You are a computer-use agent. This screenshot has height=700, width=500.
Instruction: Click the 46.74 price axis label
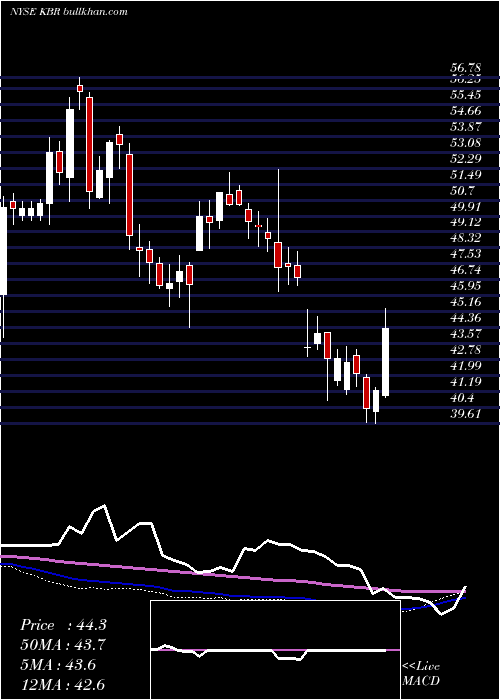[465, 271]
